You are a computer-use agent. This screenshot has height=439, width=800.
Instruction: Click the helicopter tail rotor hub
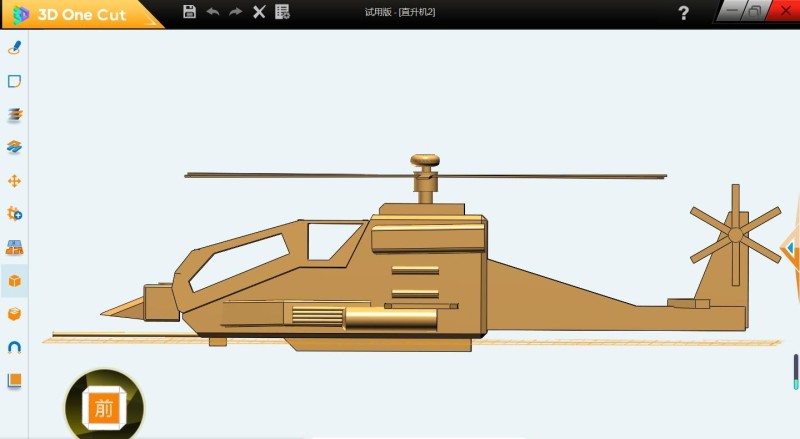[735, 235]
